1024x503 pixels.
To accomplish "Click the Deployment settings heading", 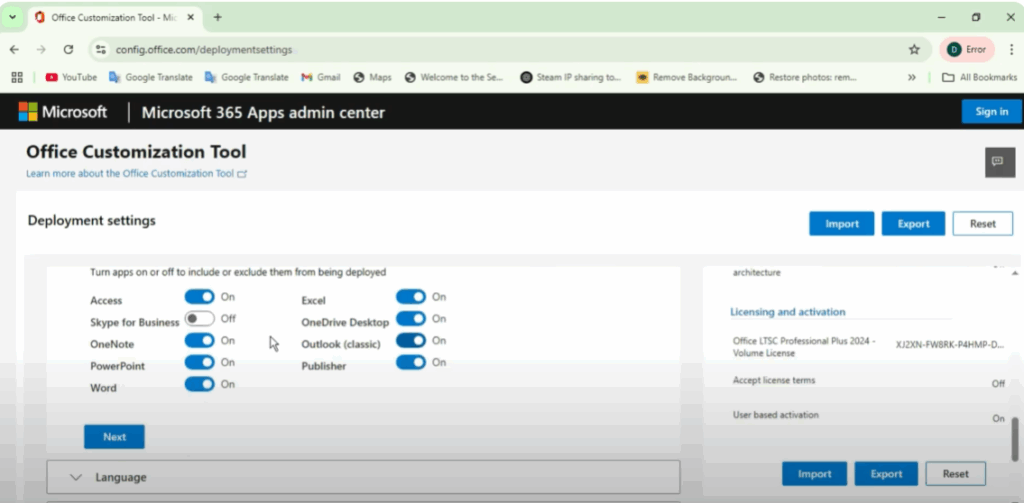I will 91,221.
